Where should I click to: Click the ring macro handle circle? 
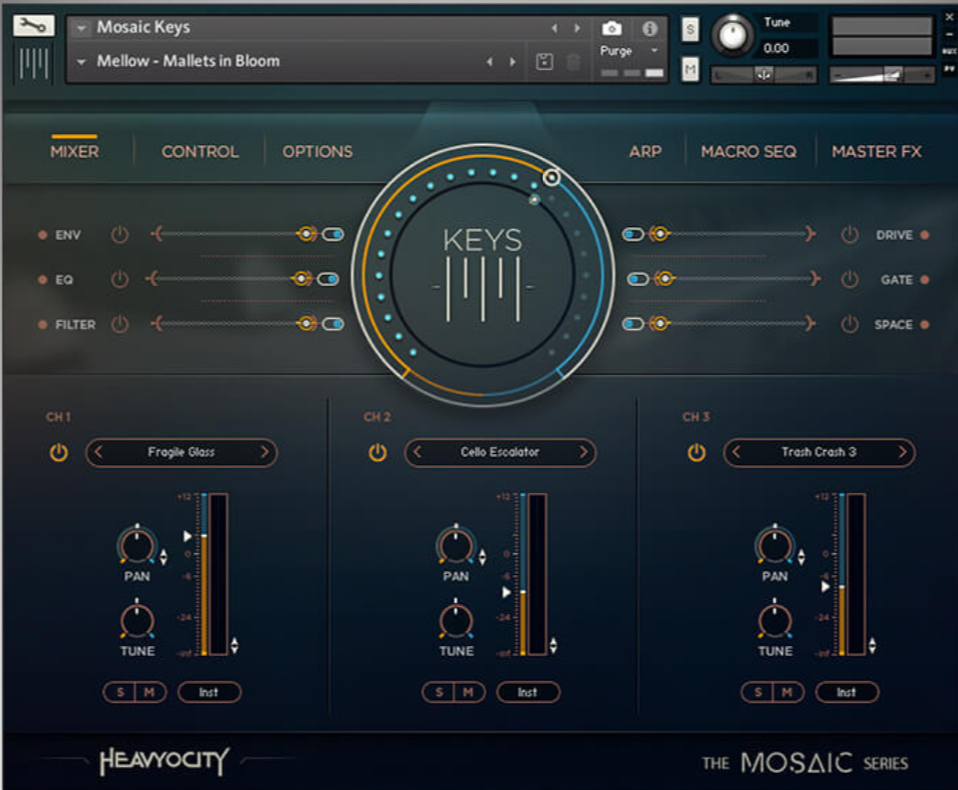551,177
